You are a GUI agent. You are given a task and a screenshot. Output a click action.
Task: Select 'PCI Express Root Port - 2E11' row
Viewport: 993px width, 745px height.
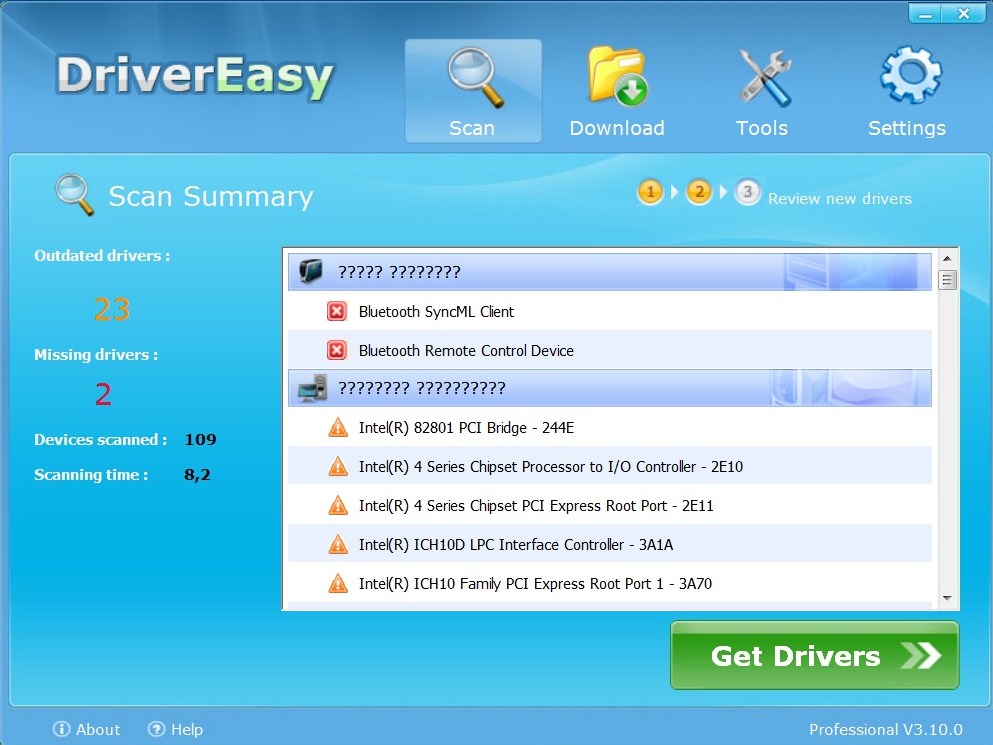click(609, 506)
